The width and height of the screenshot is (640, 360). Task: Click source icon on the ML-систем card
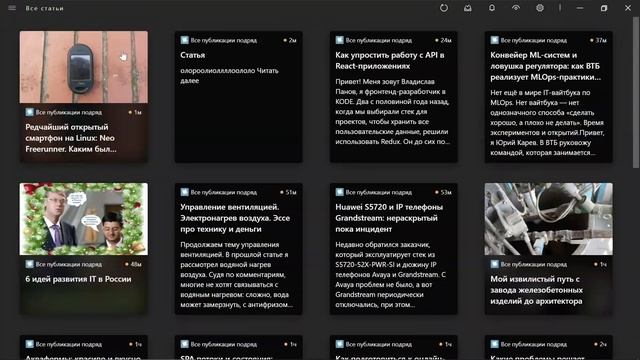494,40
